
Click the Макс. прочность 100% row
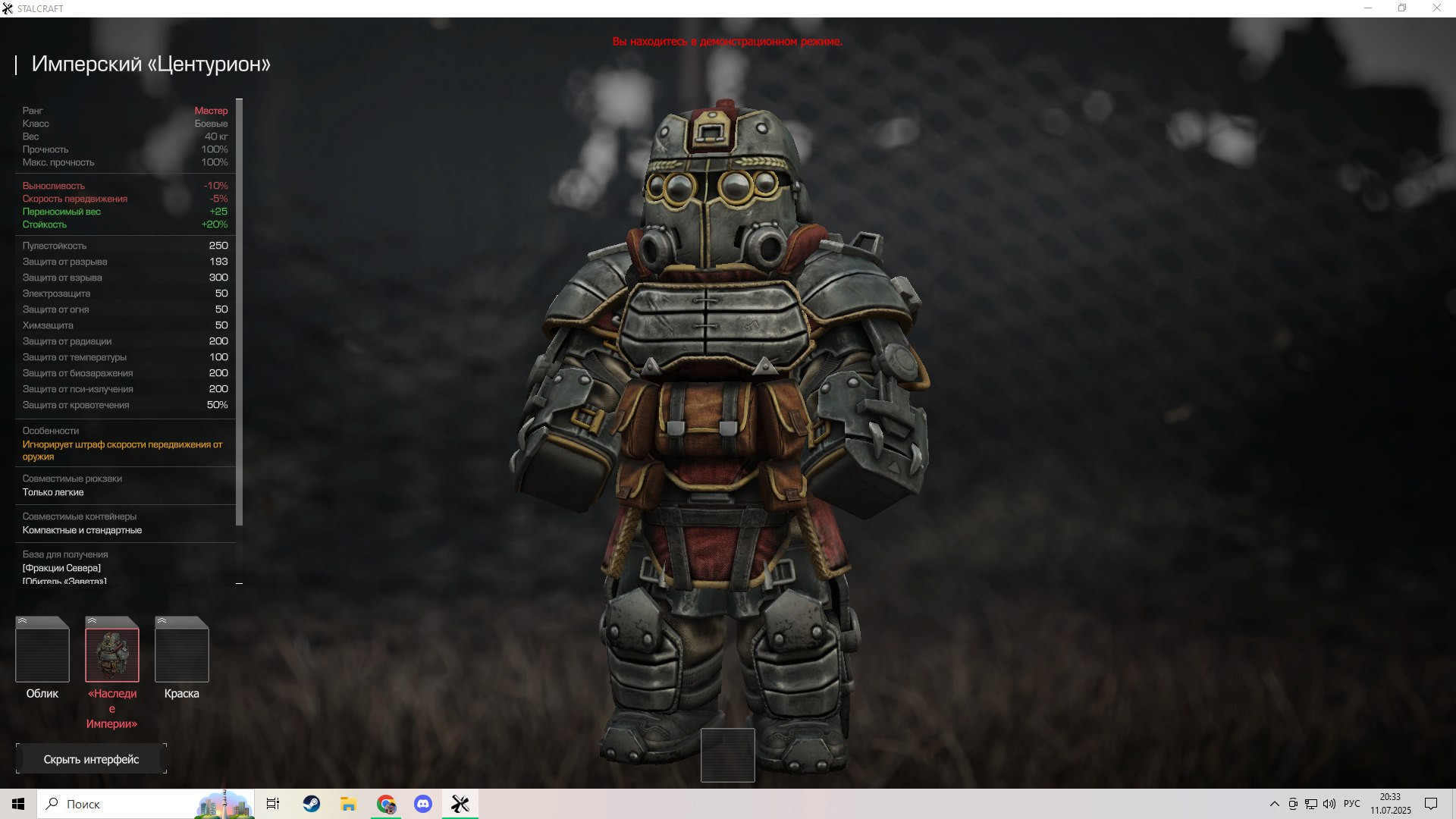[x=125, y=162]
